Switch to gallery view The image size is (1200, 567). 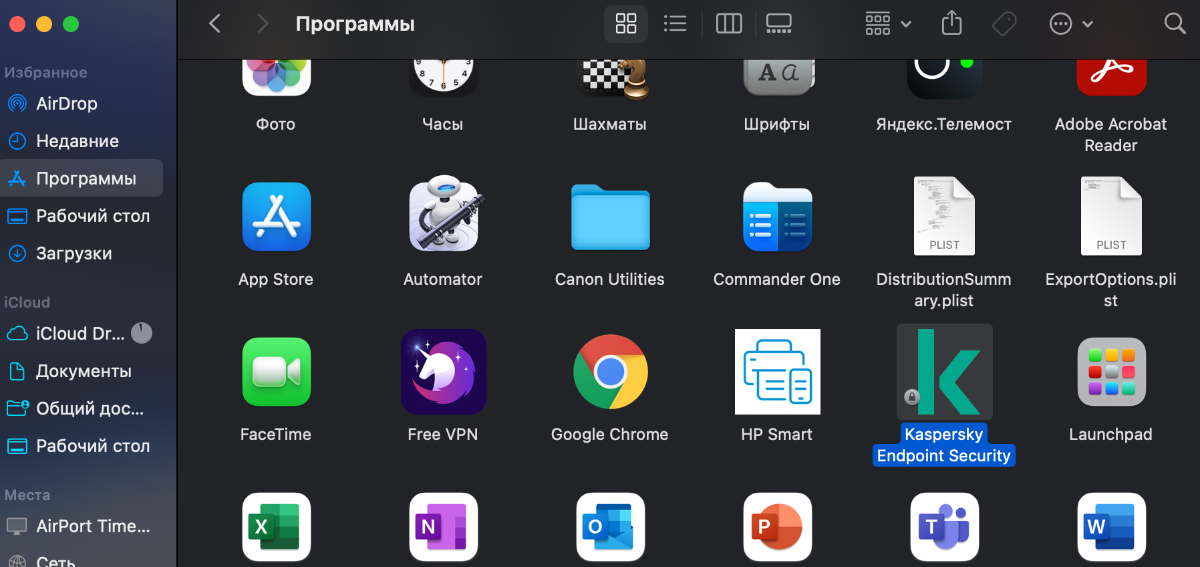click(x=778, y=24)
